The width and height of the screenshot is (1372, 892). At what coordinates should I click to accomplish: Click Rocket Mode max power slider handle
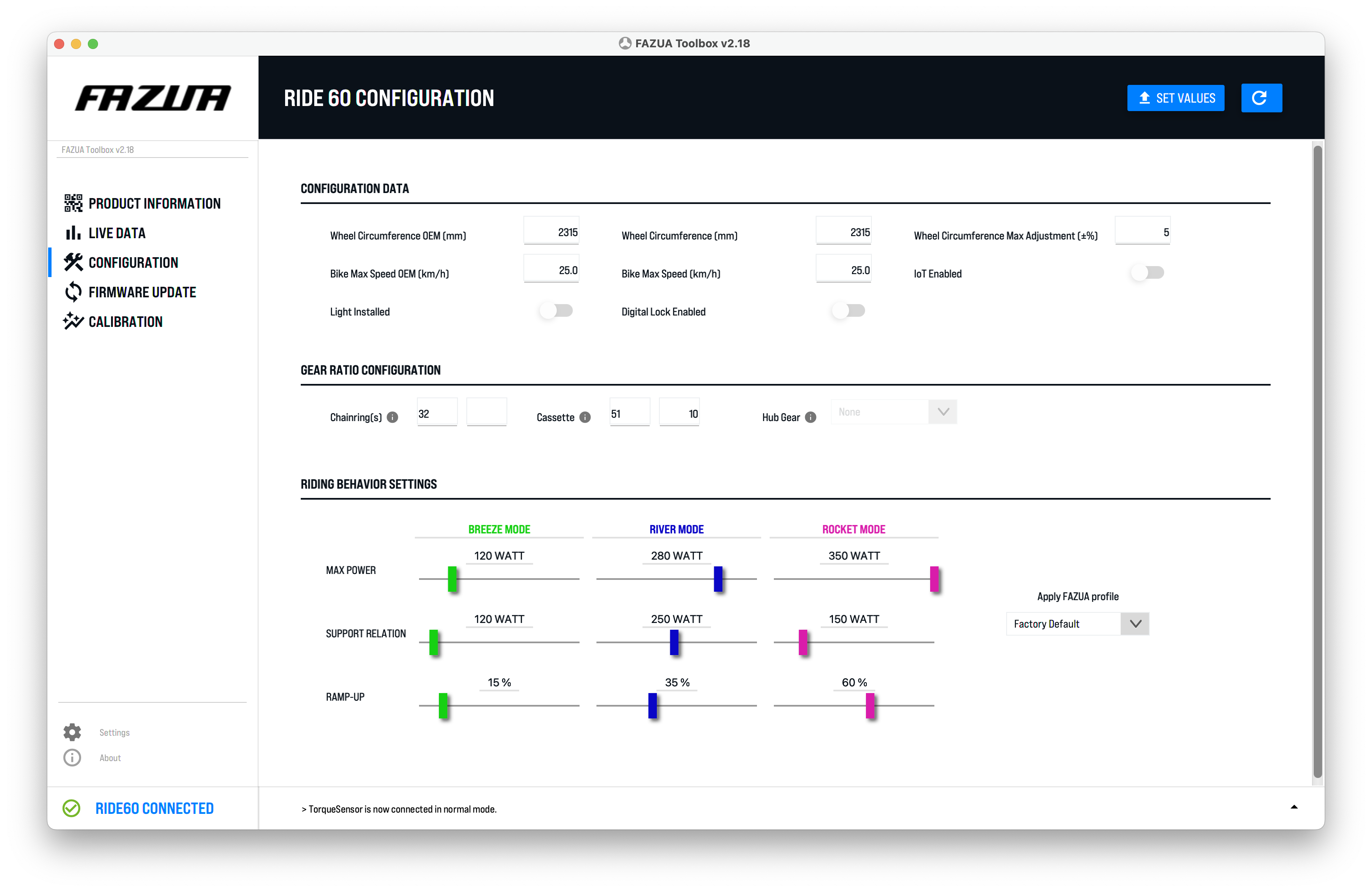click(934, 579)
